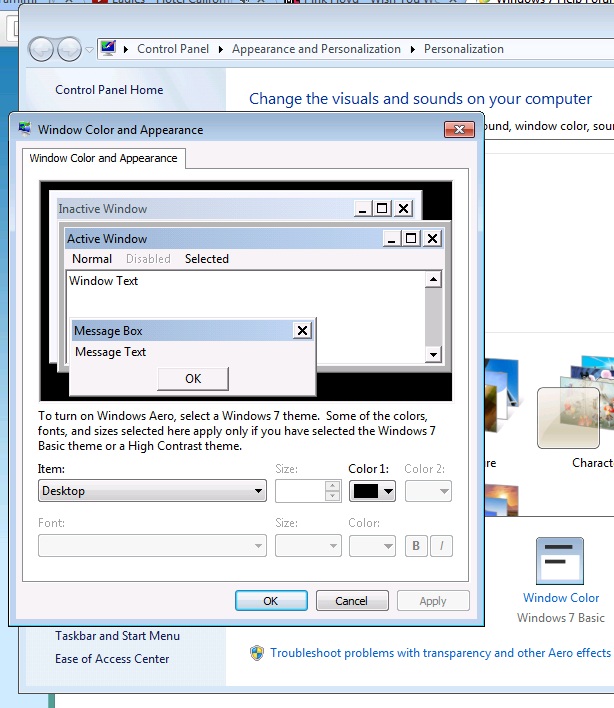Viewport: 614px width, 708px height.
Task: Open the font Size dropdown
Action: click(x=308, y=546)
